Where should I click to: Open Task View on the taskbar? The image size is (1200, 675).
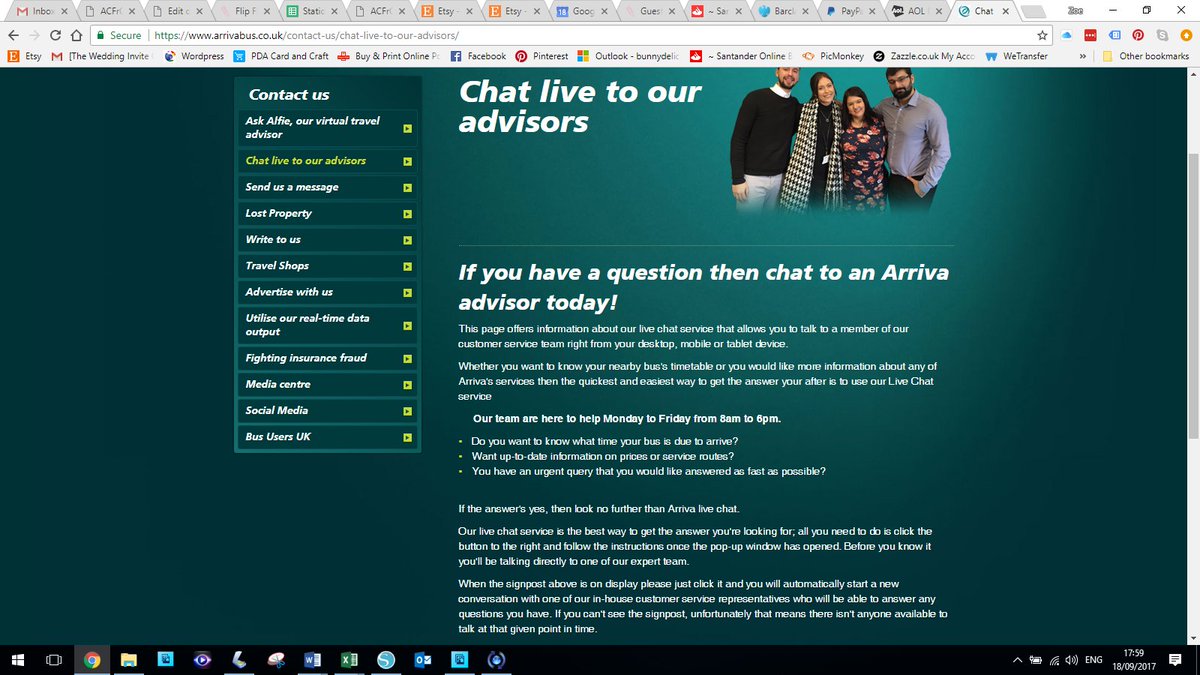[x=55, y=660]
